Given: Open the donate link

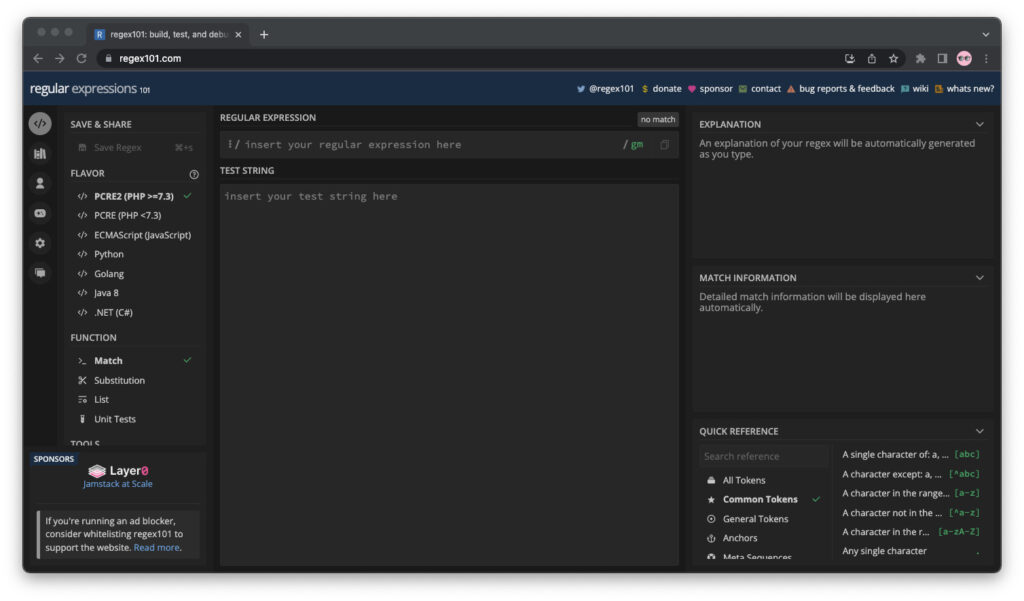Looking at the screenshot, I should point(662,89).
